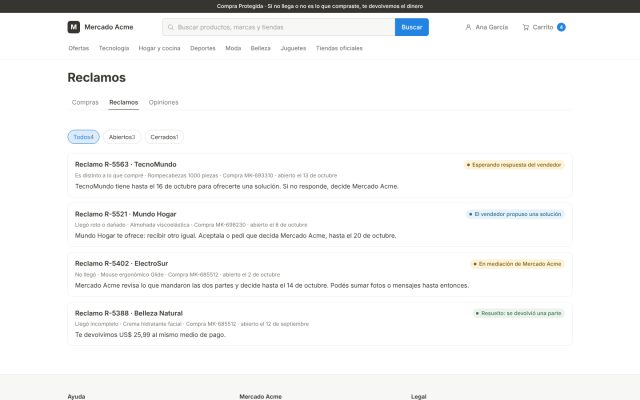Open the Juguetes category
Screen dimensions: 640x400
[x=293, y=48]
